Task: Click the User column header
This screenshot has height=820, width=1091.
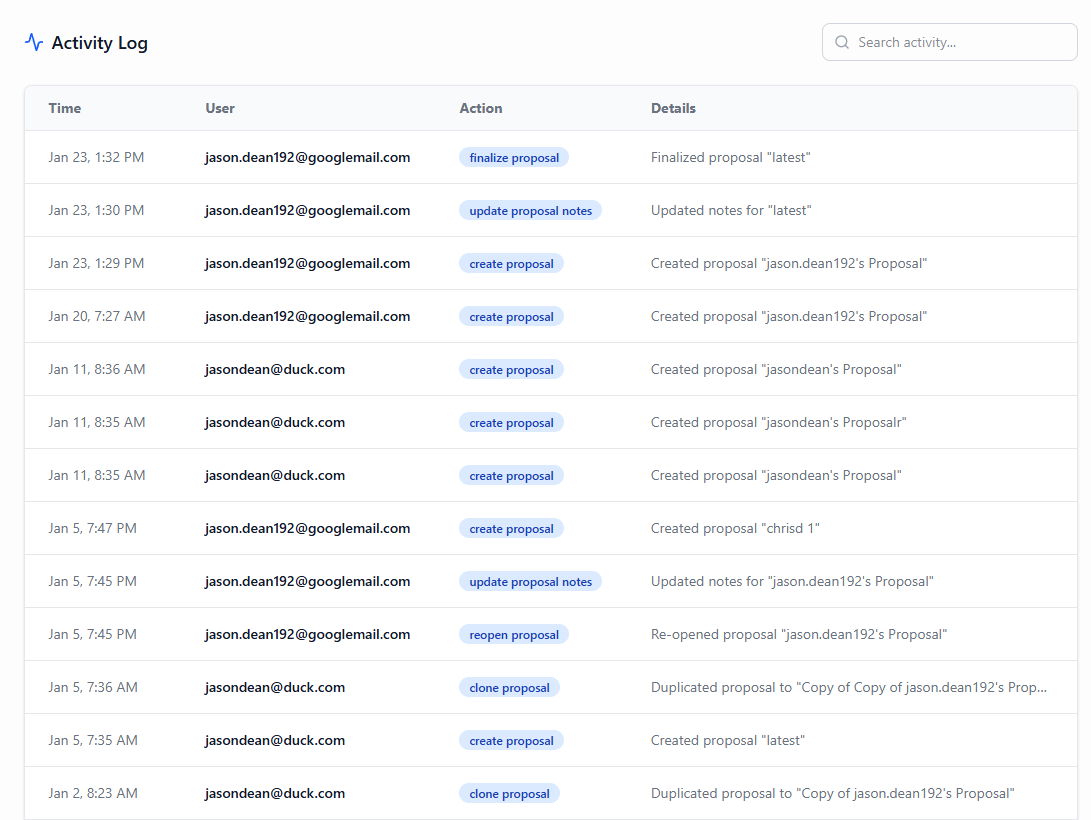Action: click(x=220, y=108)
